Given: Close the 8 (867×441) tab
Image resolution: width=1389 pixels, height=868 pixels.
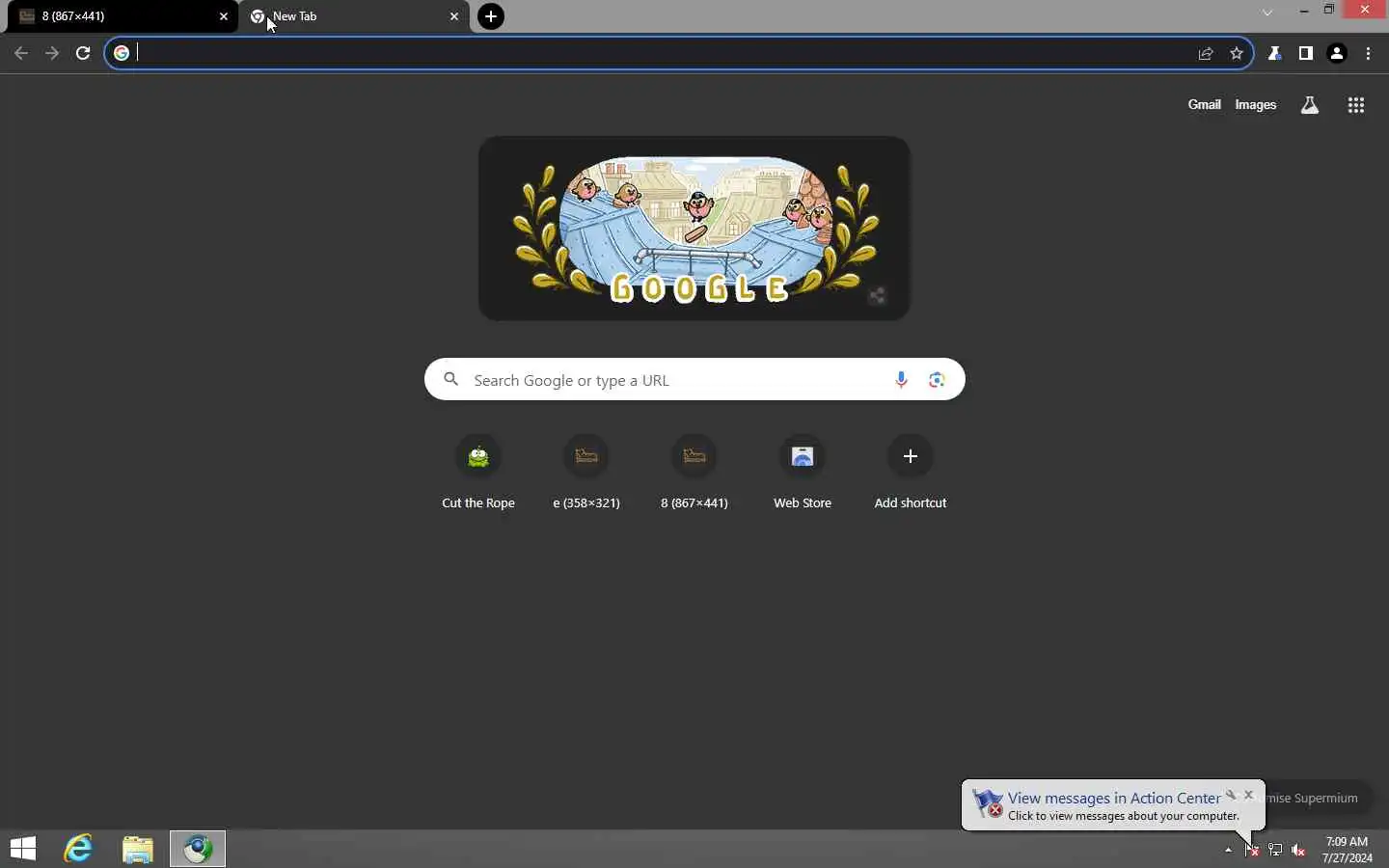Looking at the screenshot, I should (x=224, y=16).
